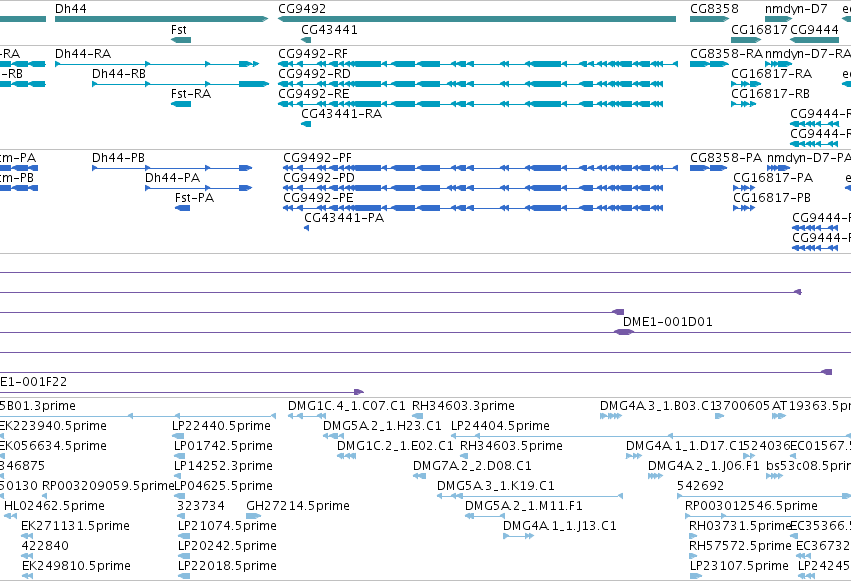Image resolution: width=851 pixels, height=581 pixels.
Task: Select EST EK271131.5prime label
Action: [x=75, y=526]
